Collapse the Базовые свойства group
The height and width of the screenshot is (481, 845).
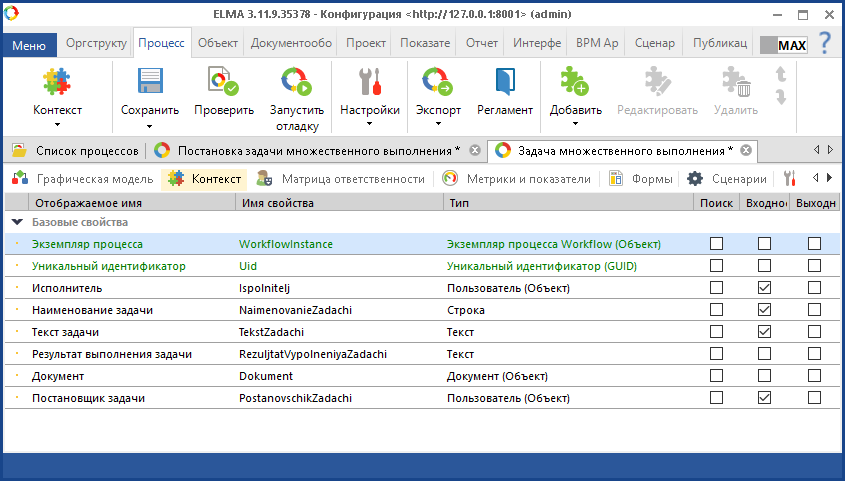[17, 222]
